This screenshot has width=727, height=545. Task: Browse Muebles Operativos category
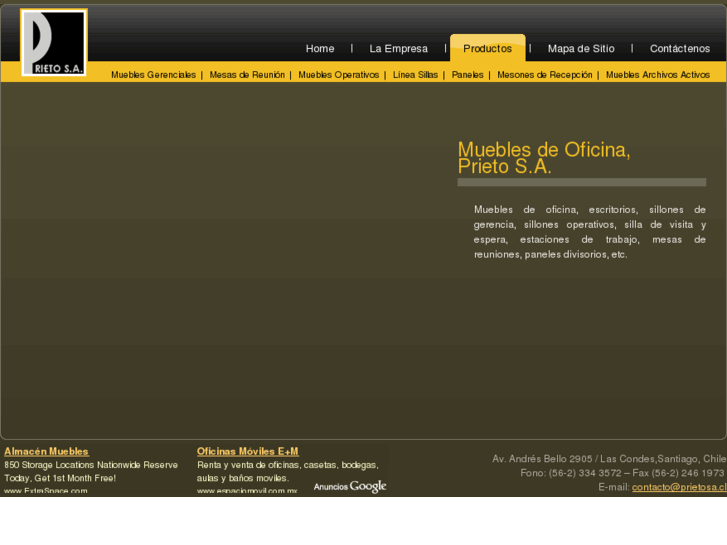(338, 75)
